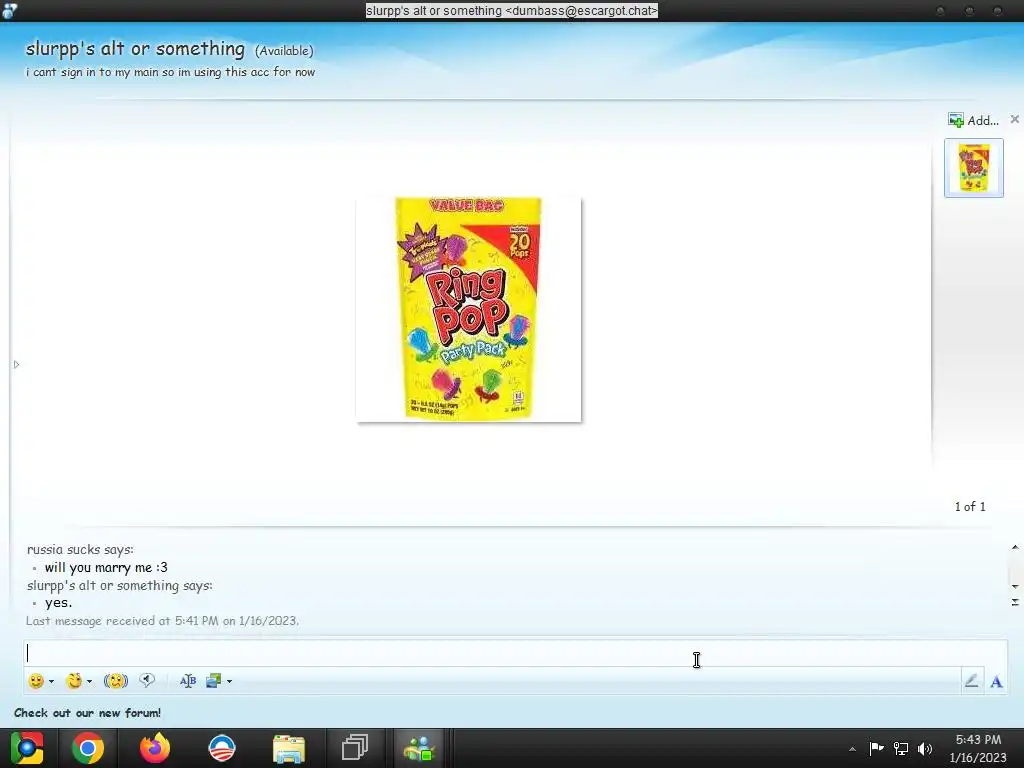Switch to handwriting mode pen icon

pyautogui.click(x=972, y=681)
